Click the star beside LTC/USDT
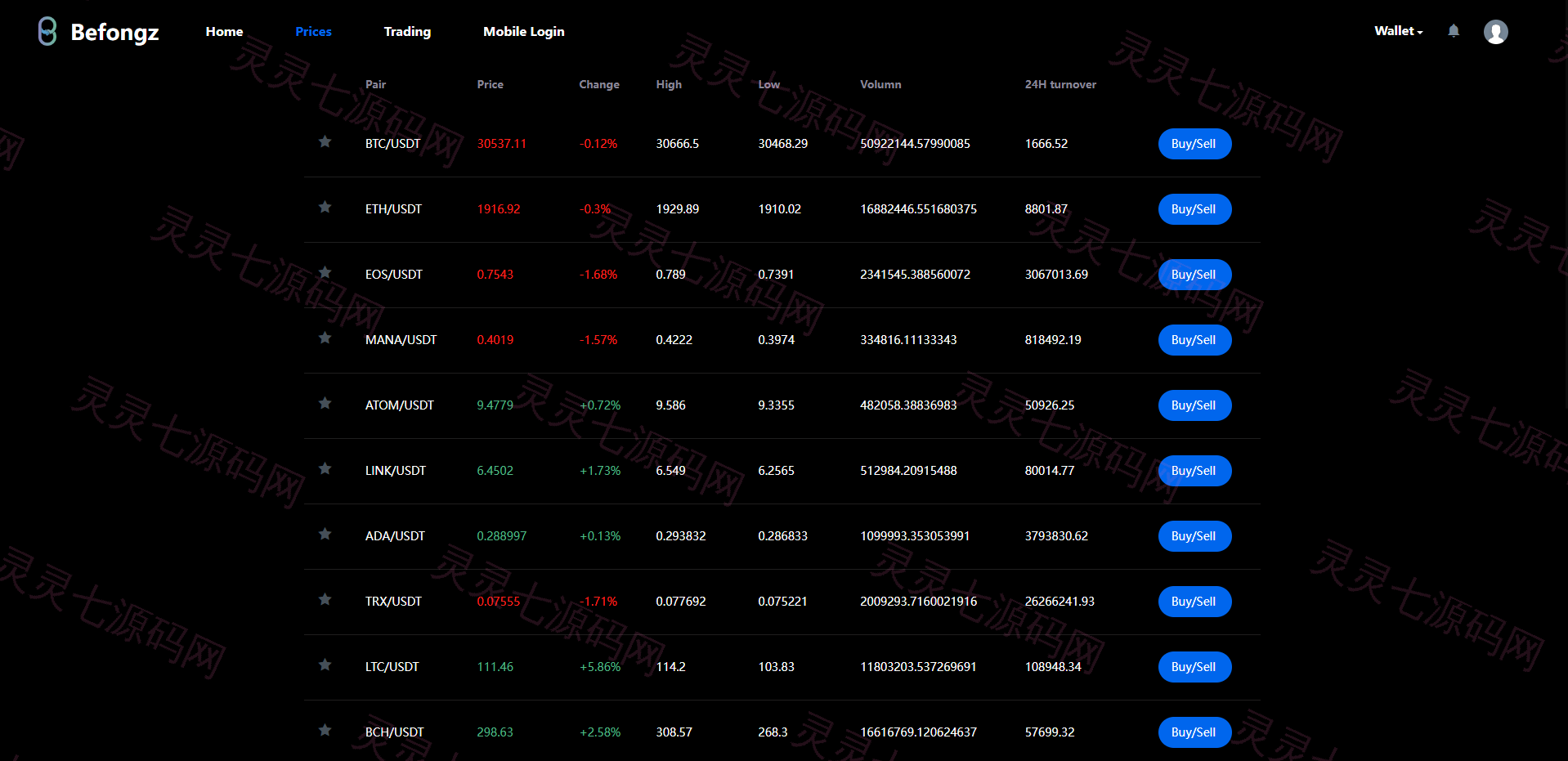The image size is (1568, 761). 325,665
